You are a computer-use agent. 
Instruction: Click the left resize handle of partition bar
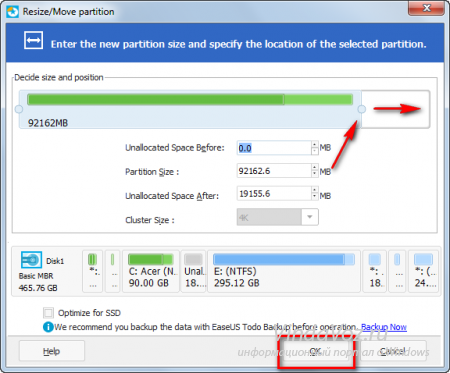(19, 109)
